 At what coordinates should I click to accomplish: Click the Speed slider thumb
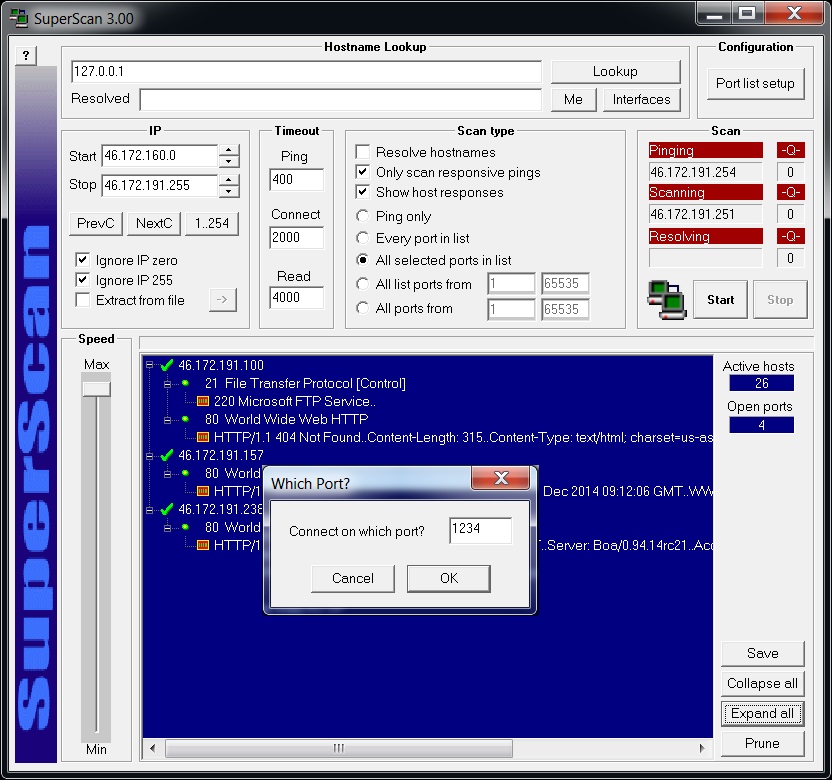pos(97,389)
